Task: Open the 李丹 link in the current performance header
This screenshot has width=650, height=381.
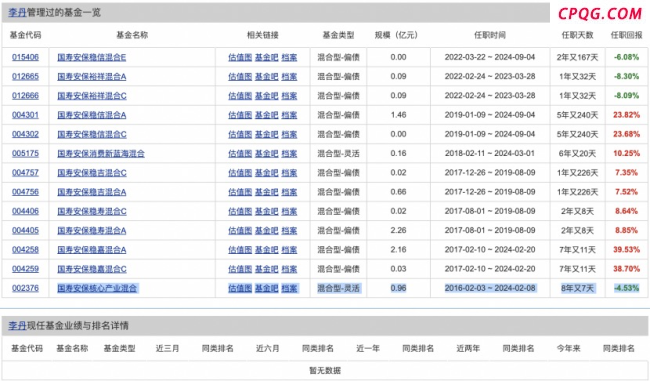Action: point(17,325)
